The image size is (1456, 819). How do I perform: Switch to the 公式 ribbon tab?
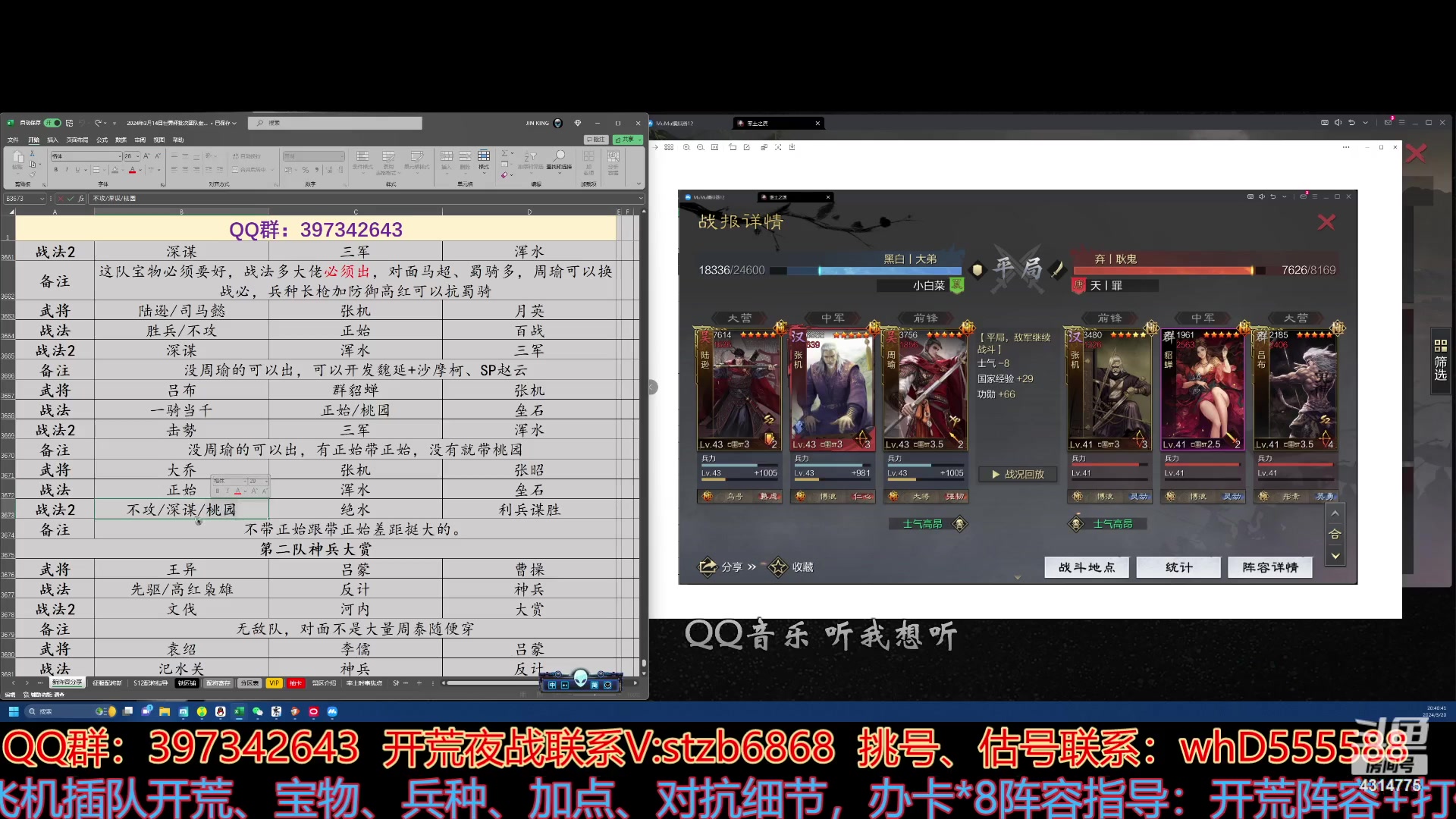pyautogui.click(x=102, y=140)
